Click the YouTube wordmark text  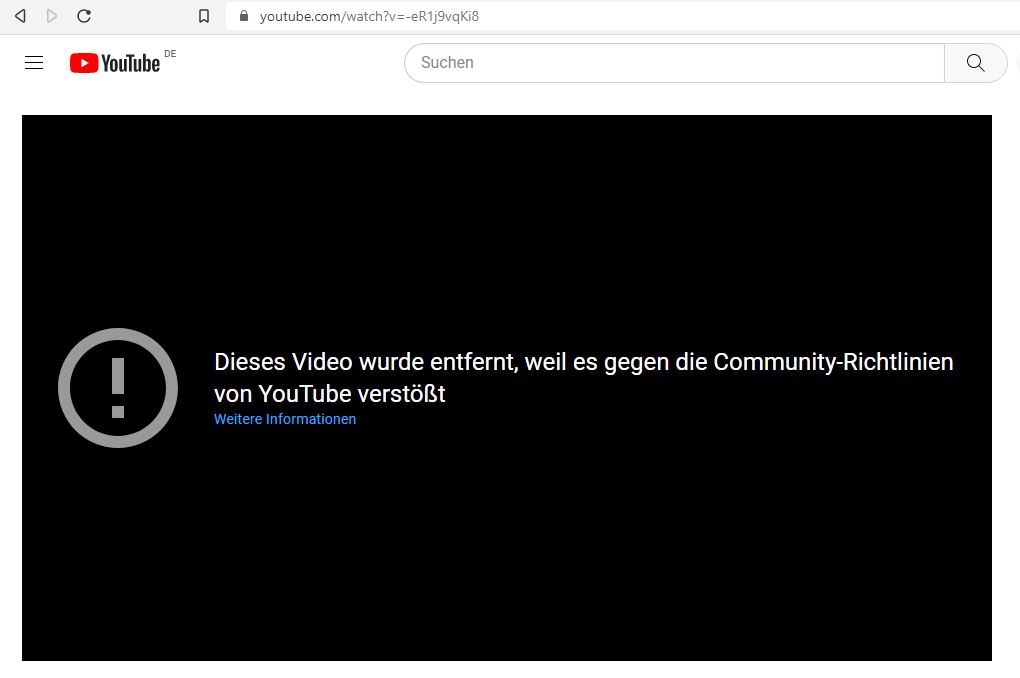click(130, 62)
